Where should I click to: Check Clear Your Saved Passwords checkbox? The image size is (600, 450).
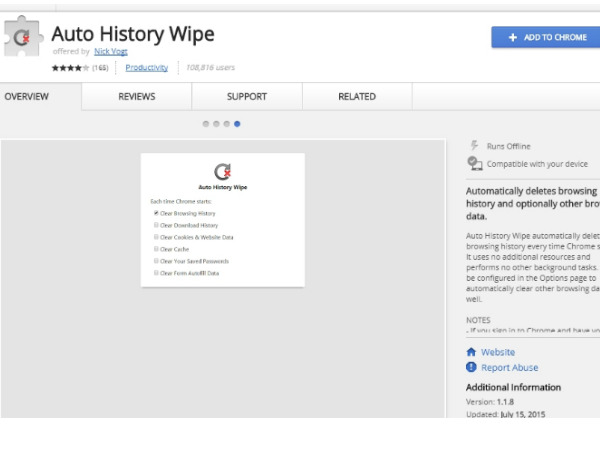click(x=156, y=261)
